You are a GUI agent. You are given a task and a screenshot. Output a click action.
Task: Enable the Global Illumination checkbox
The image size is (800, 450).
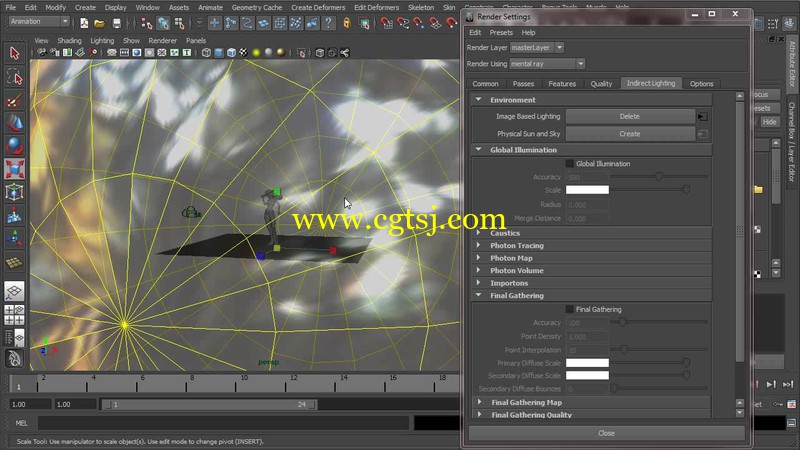tap(569, 164)
